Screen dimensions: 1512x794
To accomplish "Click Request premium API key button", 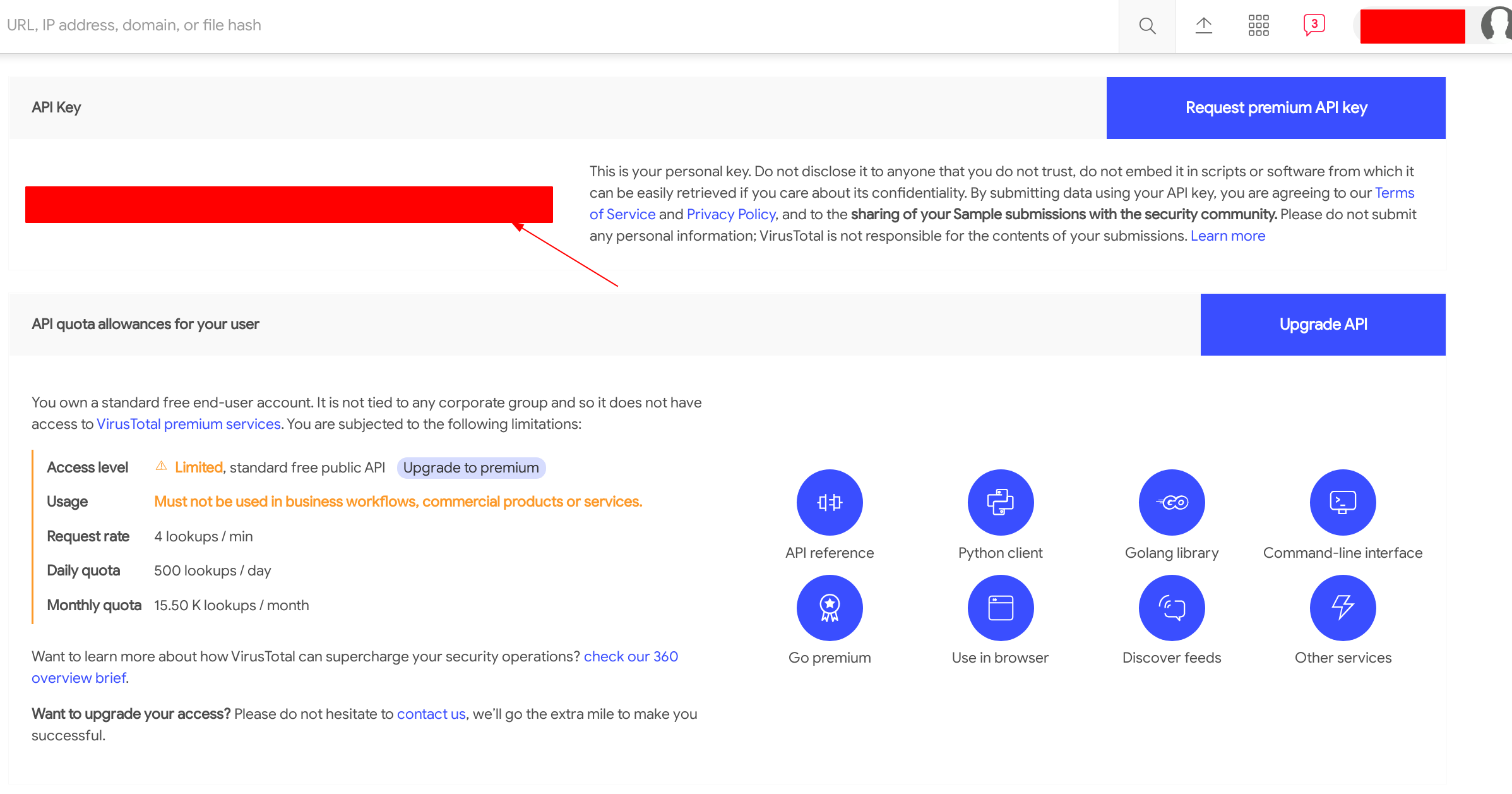I will [x=1276, y=108].
